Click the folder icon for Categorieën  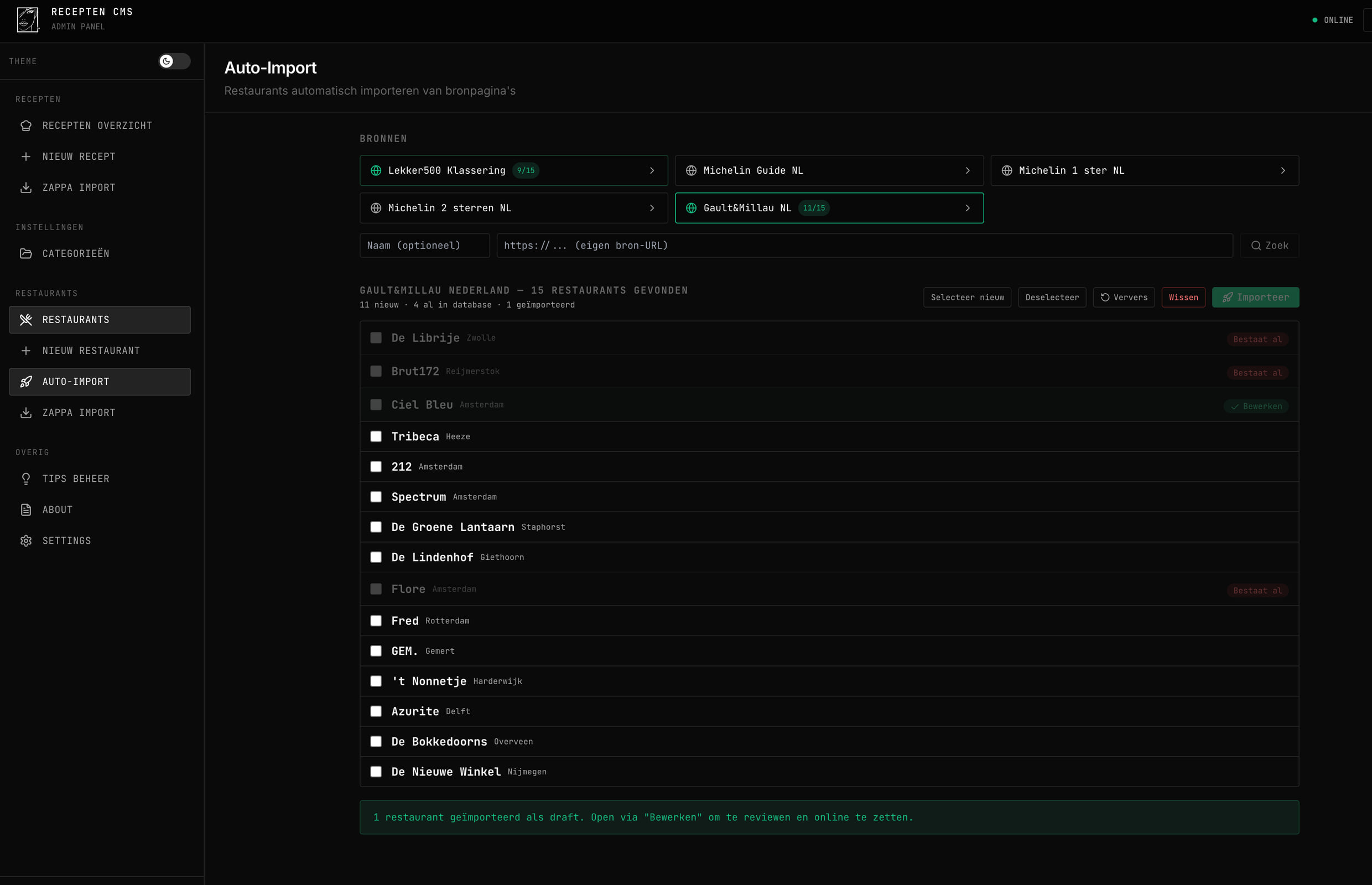click(x=26, y=253)
